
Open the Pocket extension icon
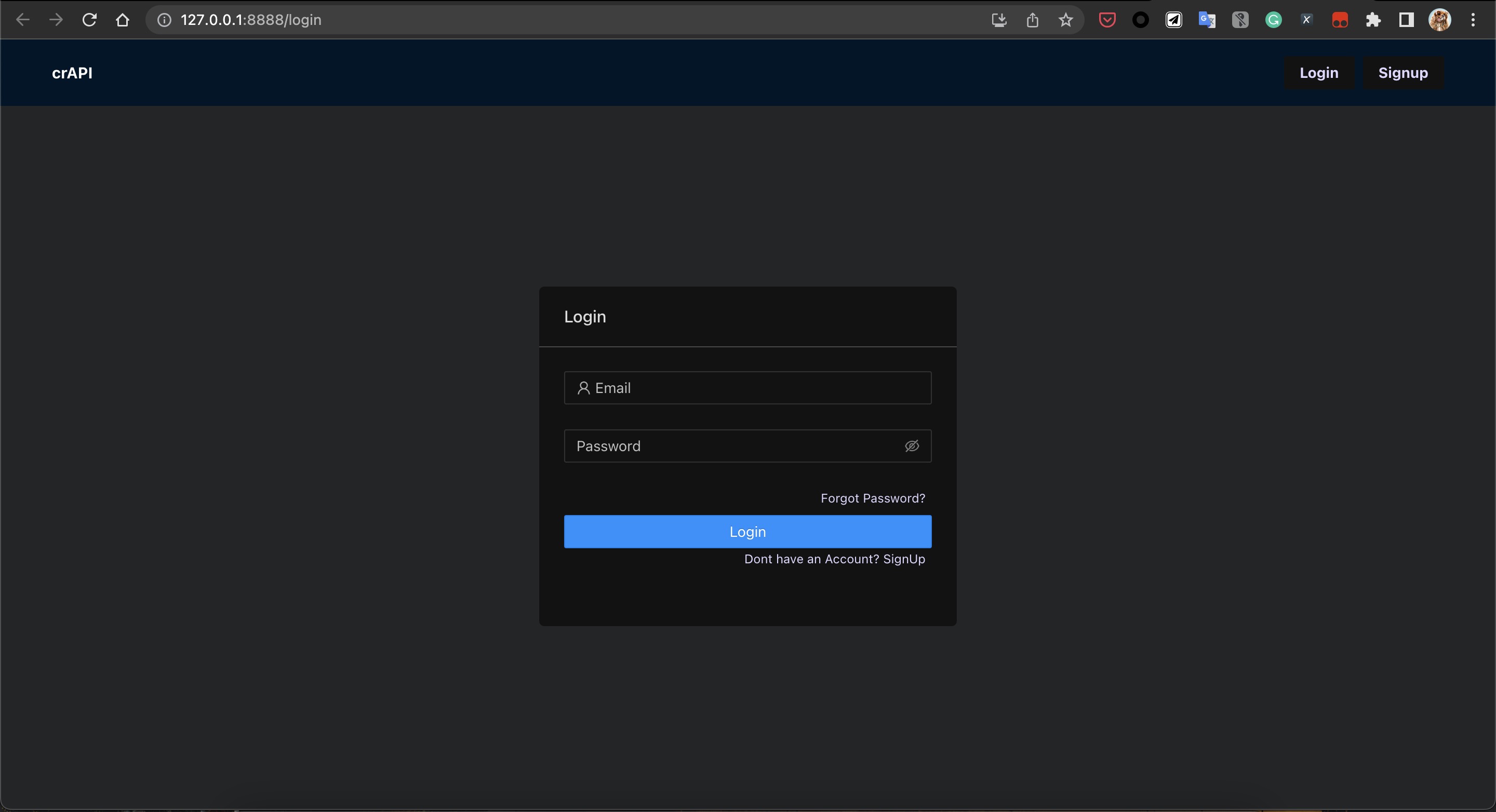coord(1107,20)
